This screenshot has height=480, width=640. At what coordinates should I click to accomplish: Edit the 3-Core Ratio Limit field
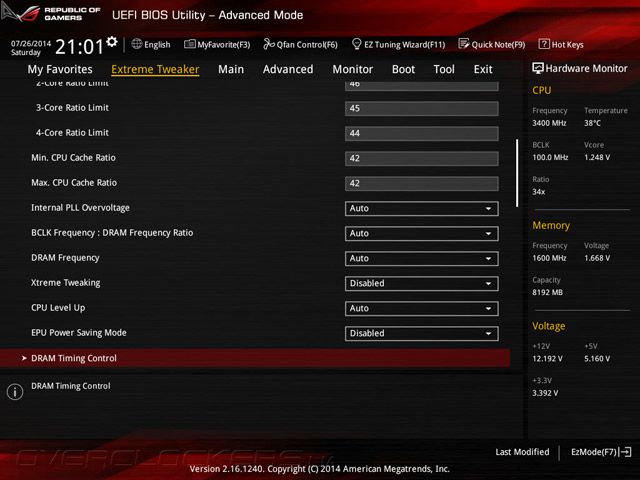point(421,109)
